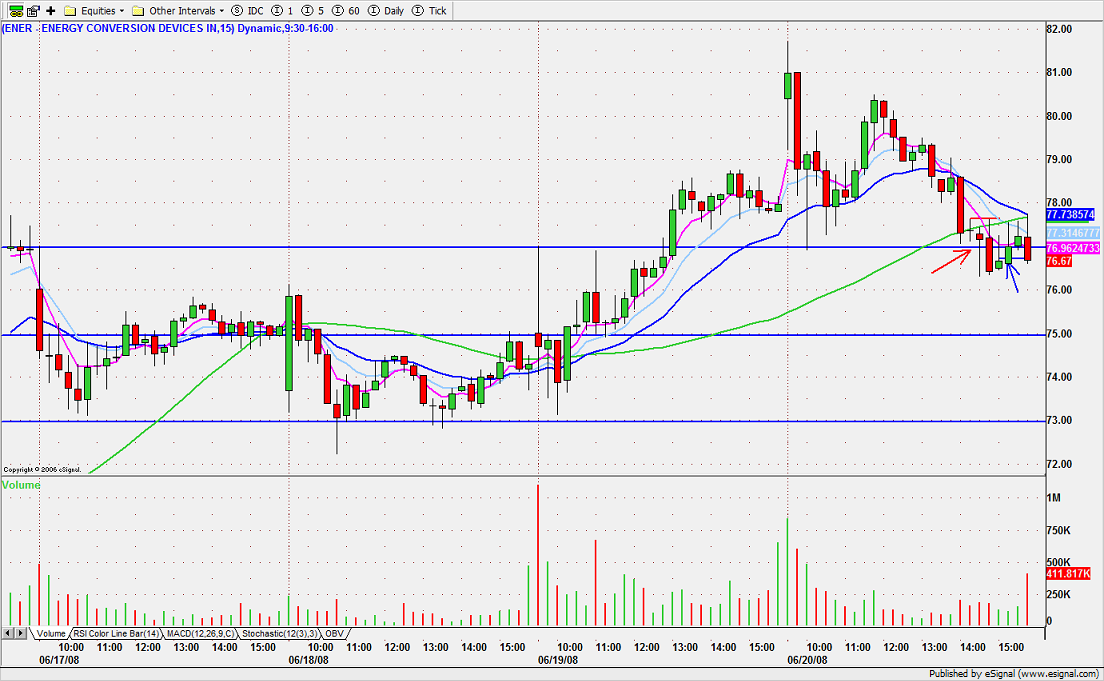The width and height of the screenshot is (1104, 681).
Task: Click the black plus icon in toolbar
Action: click(x=51, y=11)
